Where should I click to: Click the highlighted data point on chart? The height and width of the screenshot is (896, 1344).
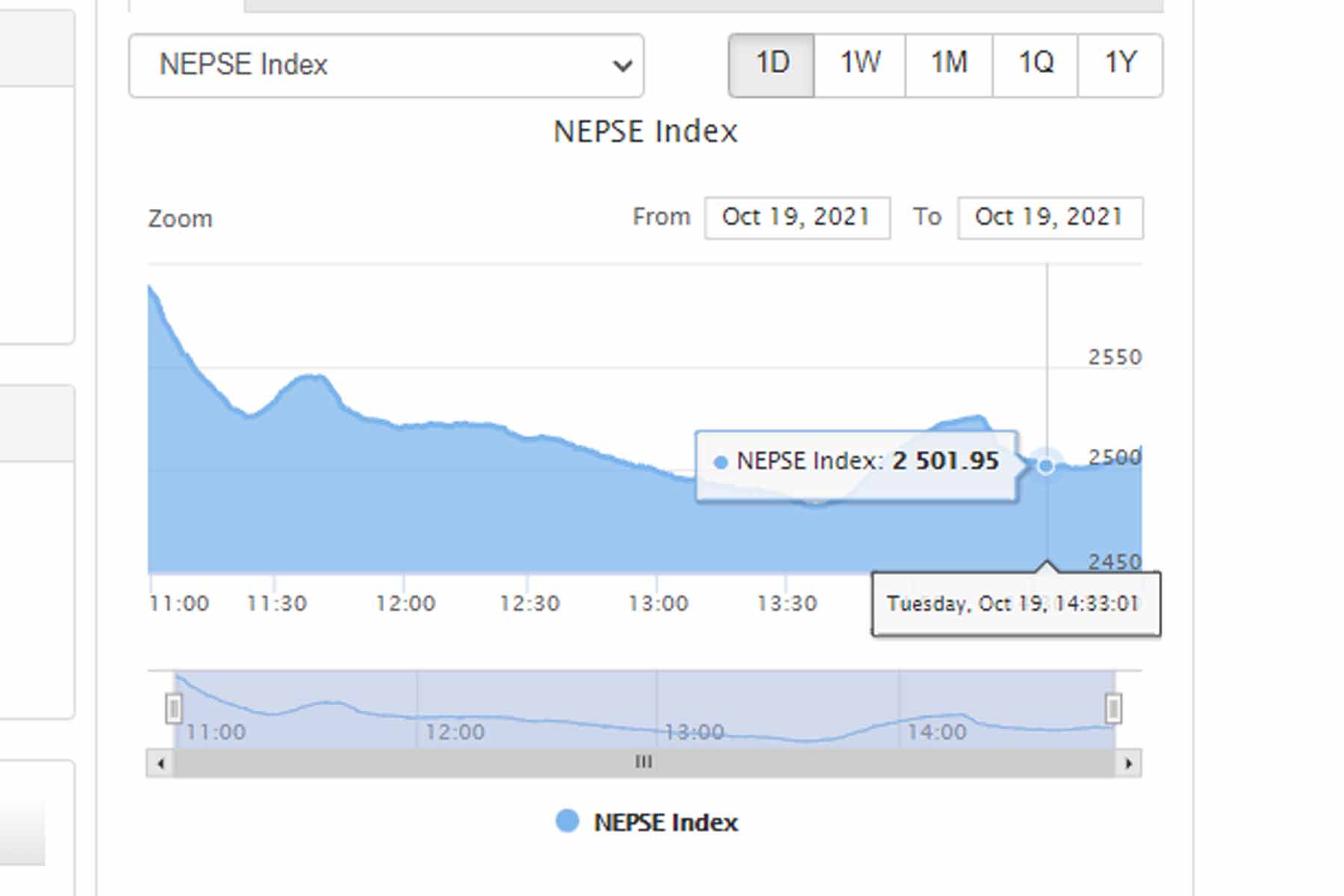1046,466
